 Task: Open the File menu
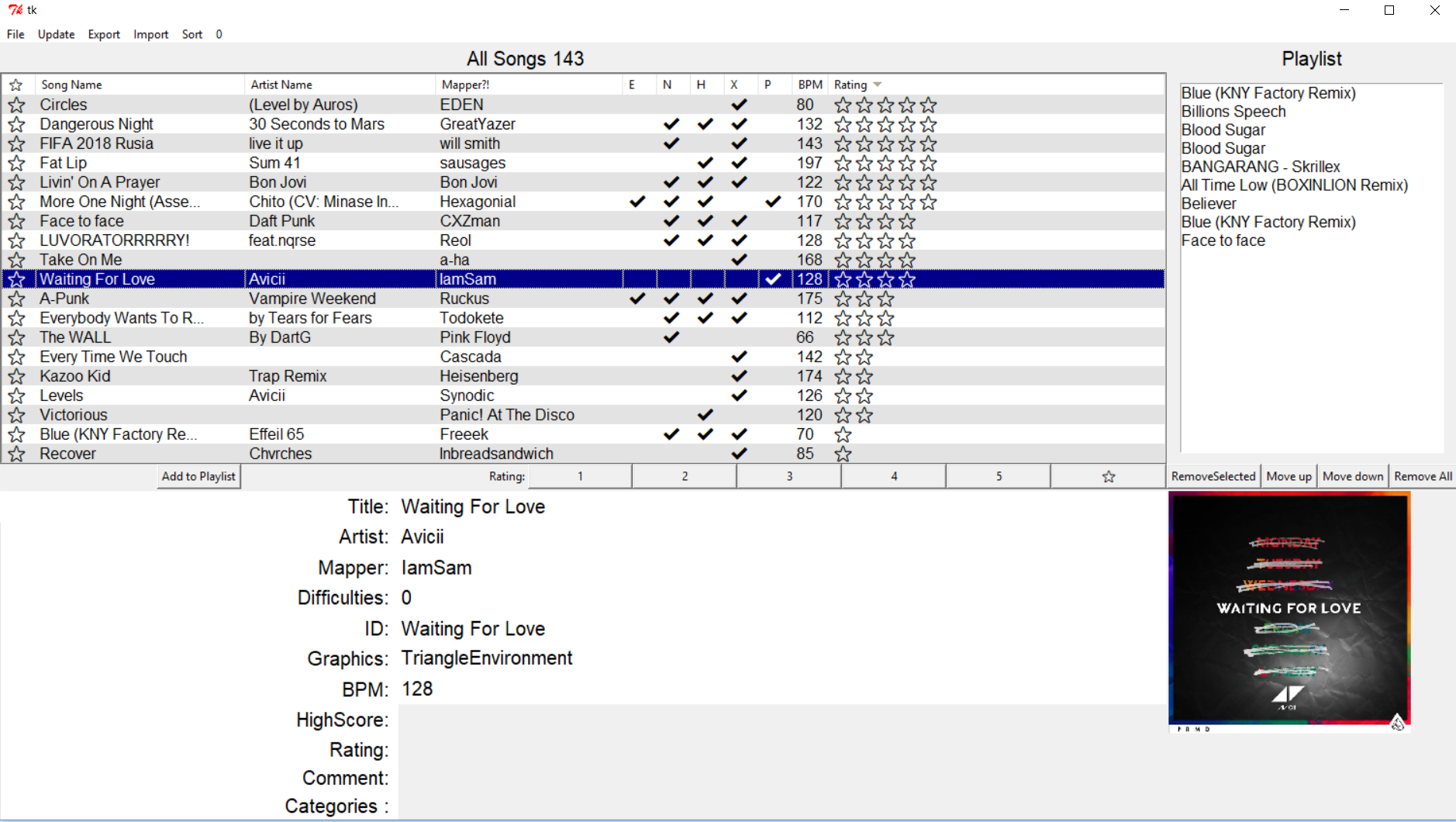[16, 34]
